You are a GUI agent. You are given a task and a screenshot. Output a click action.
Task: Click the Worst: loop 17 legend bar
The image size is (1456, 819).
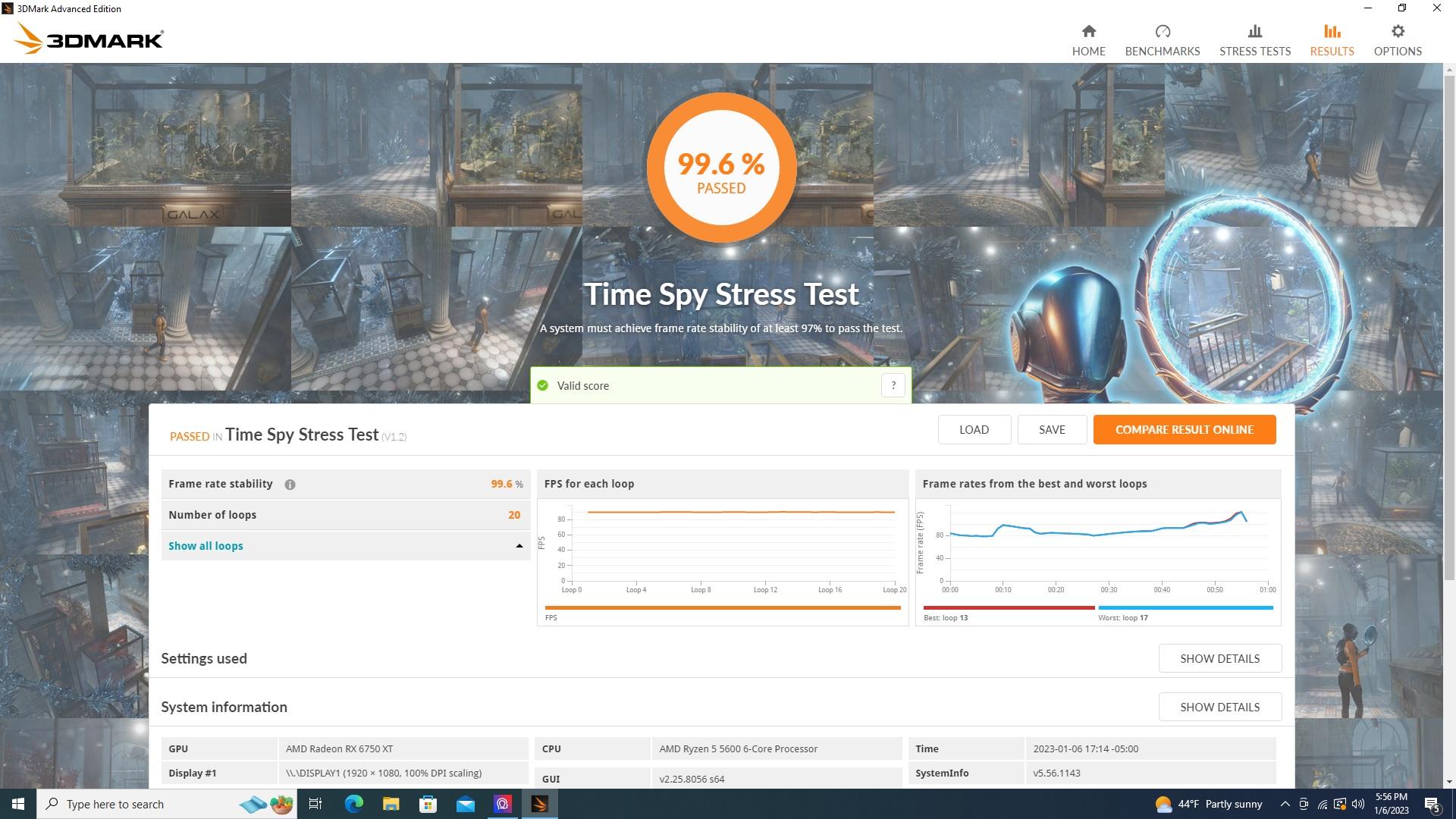[x=1185, y=607]
